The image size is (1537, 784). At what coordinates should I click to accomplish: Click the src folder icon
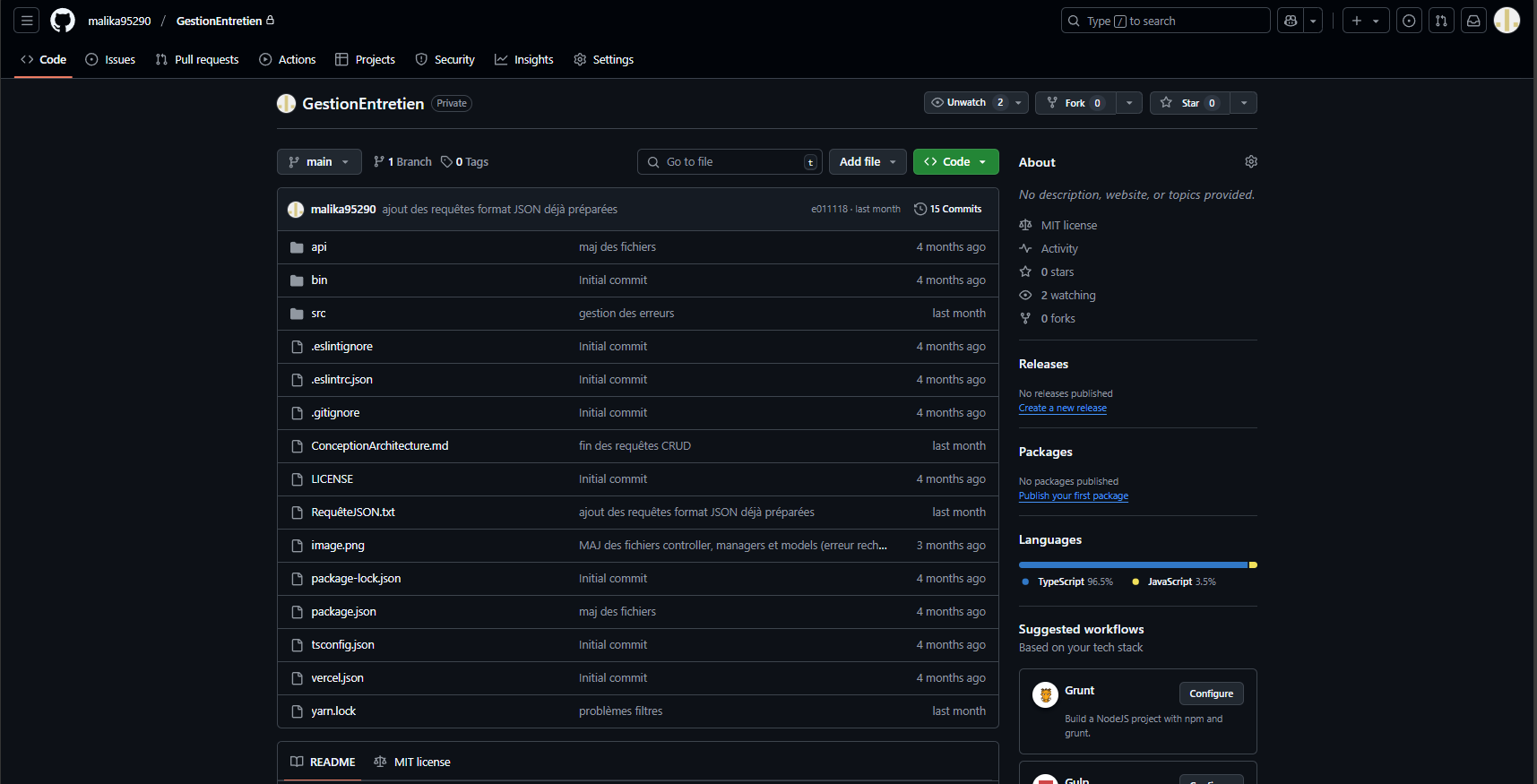pos(297,314)
